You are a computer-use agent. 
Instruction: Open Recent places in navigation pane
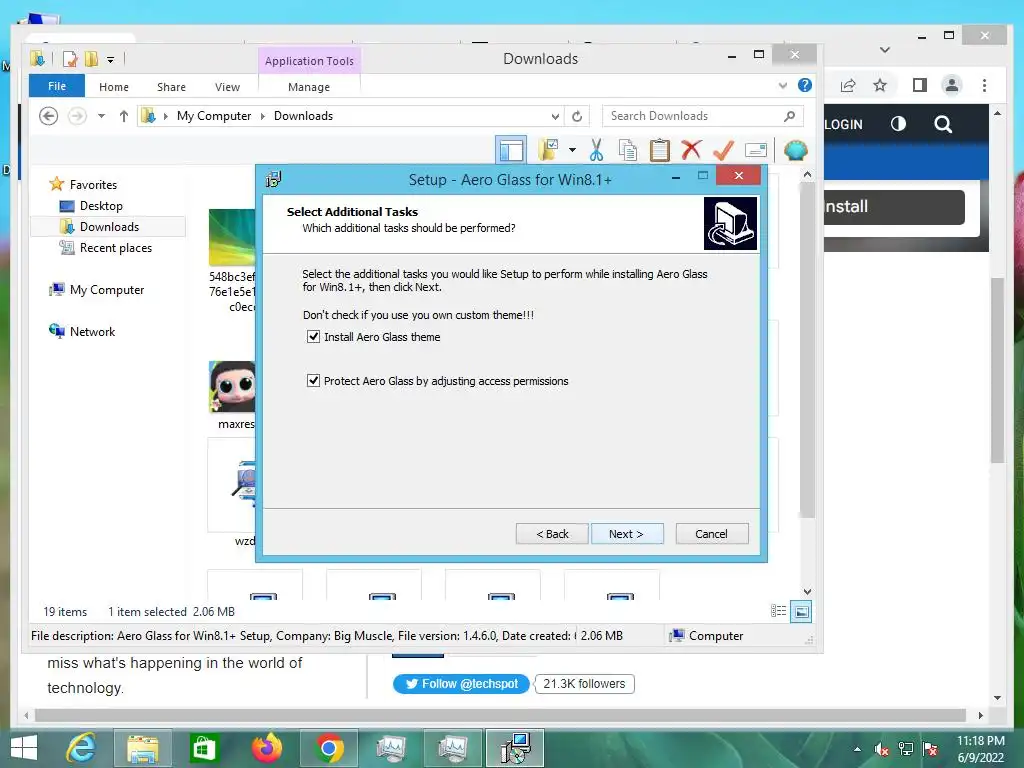[116, 248]
